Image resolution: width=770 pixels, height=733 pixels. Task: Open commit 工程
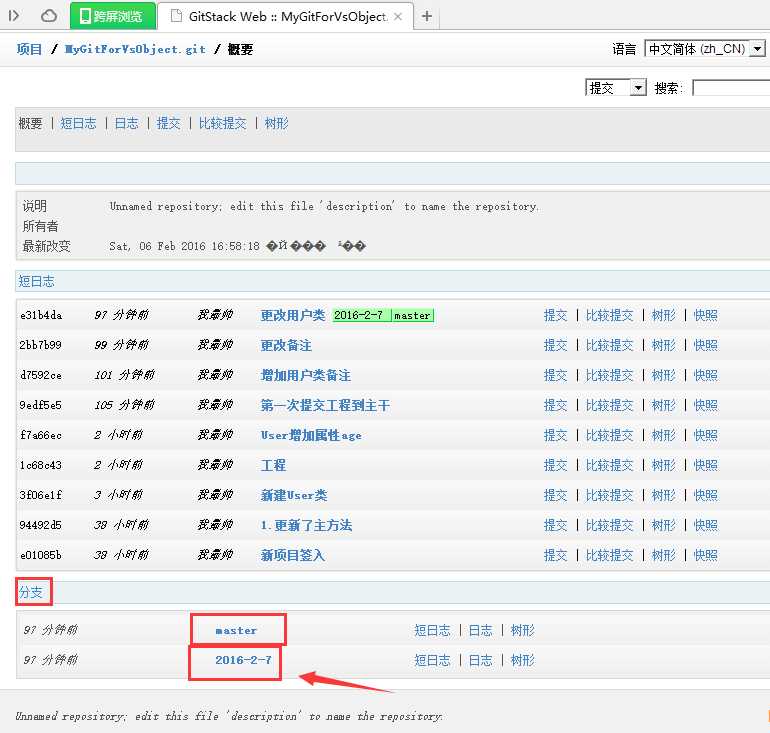click(273, 465)
